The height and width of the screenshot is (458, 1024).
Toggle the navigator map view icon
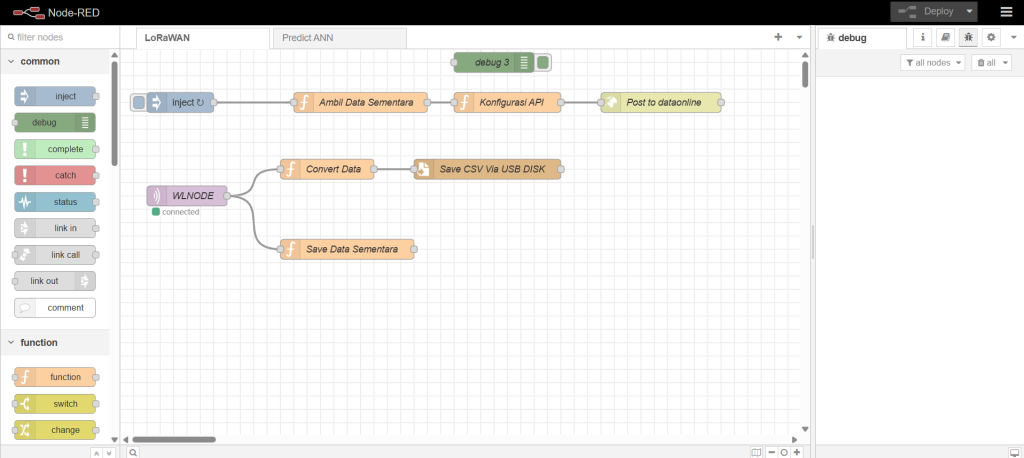click(x=756, y=452)
